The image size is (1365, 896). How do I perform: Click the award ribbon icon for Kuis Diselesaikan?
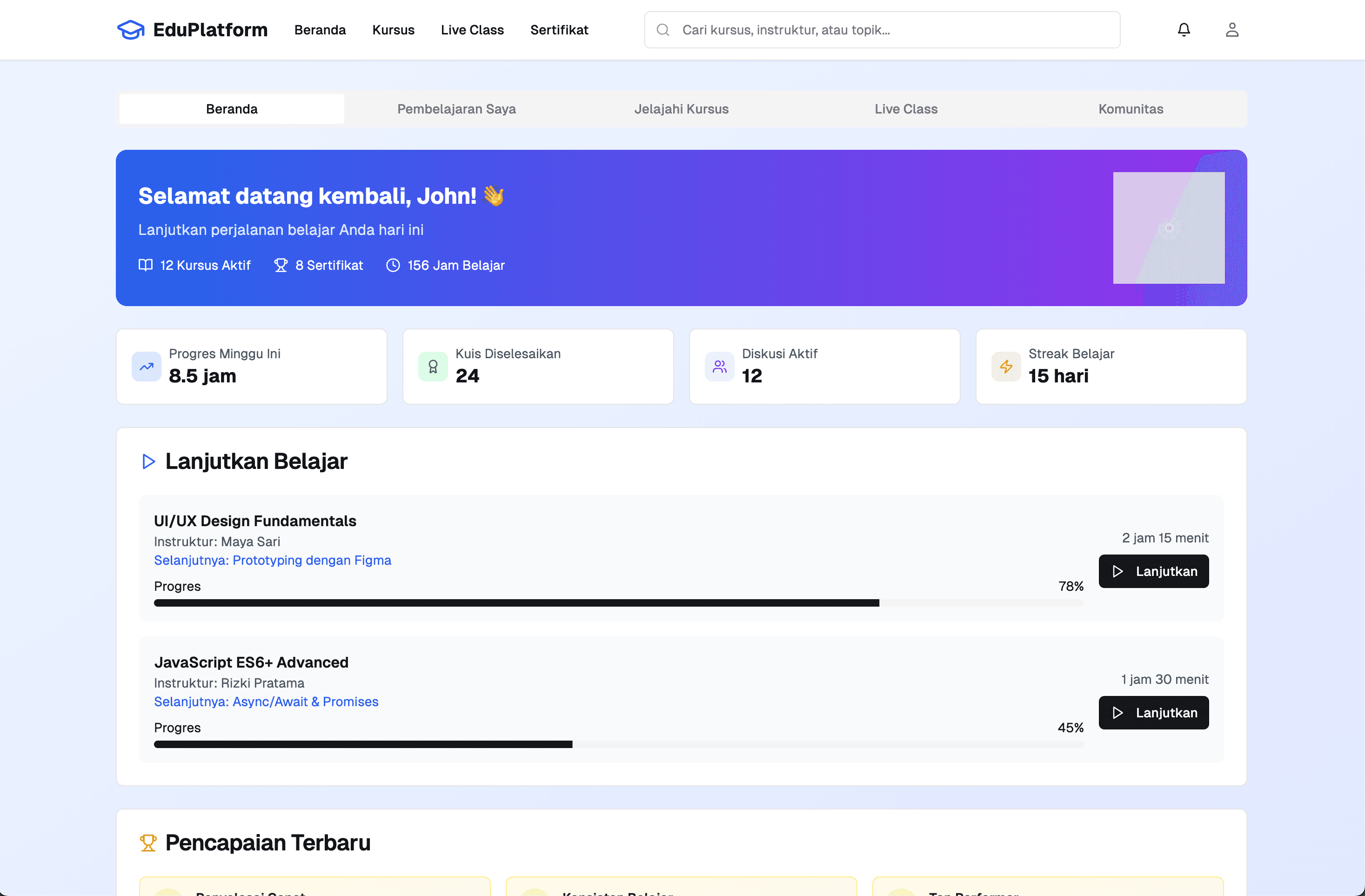coord(433,367)
